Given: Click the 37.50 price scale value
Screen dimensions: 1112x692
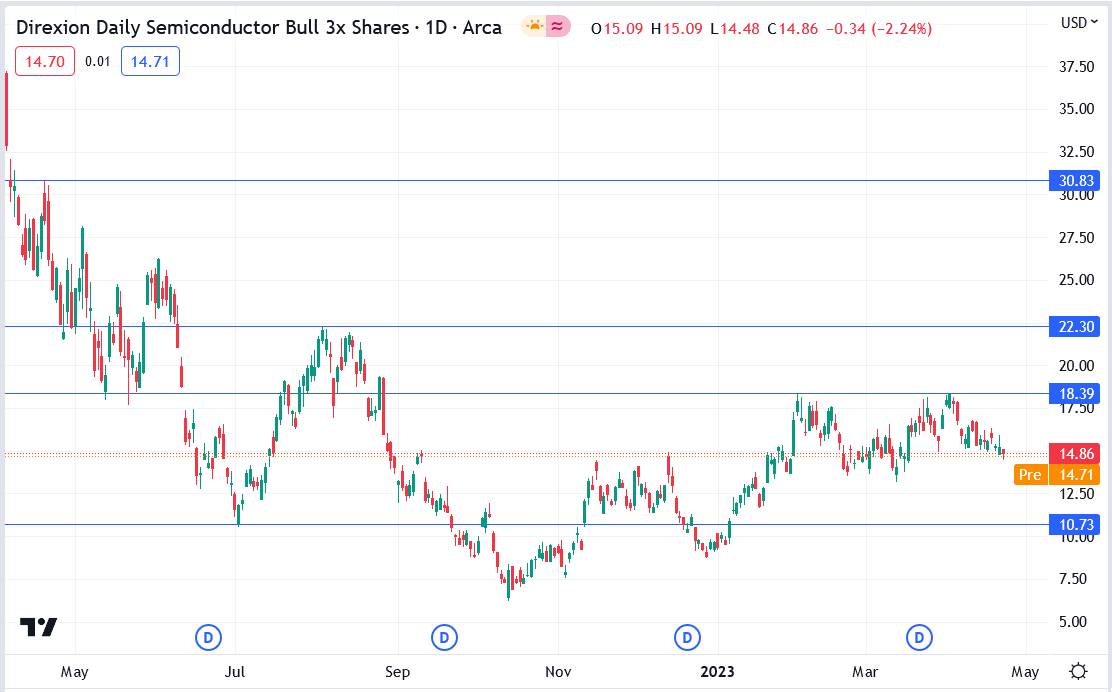Looking at the screenshot, I should pos(1077,67).
